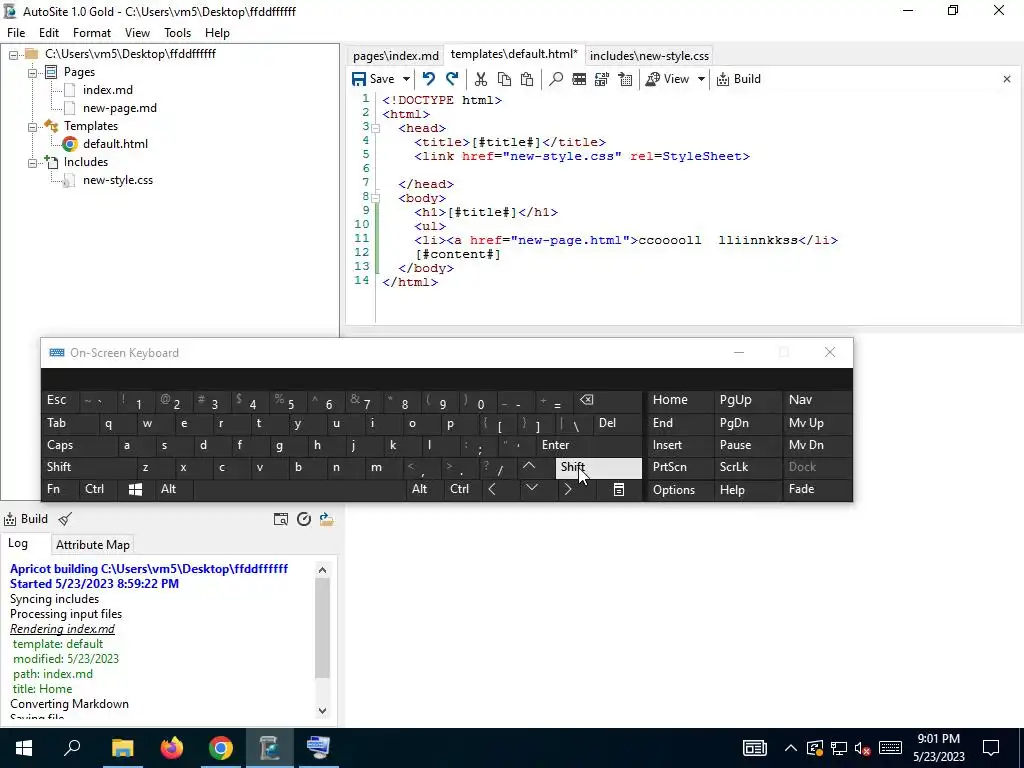Click Build button in editor toolbar
The image size is (1024, 768).
739,79
